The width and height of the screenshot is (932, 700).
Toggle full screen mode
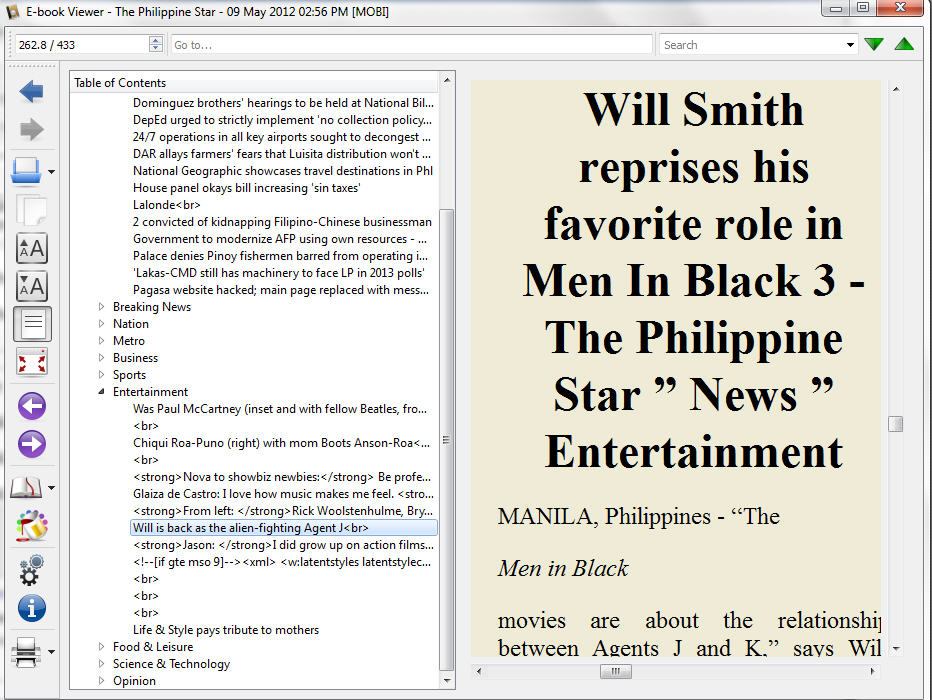32,362
